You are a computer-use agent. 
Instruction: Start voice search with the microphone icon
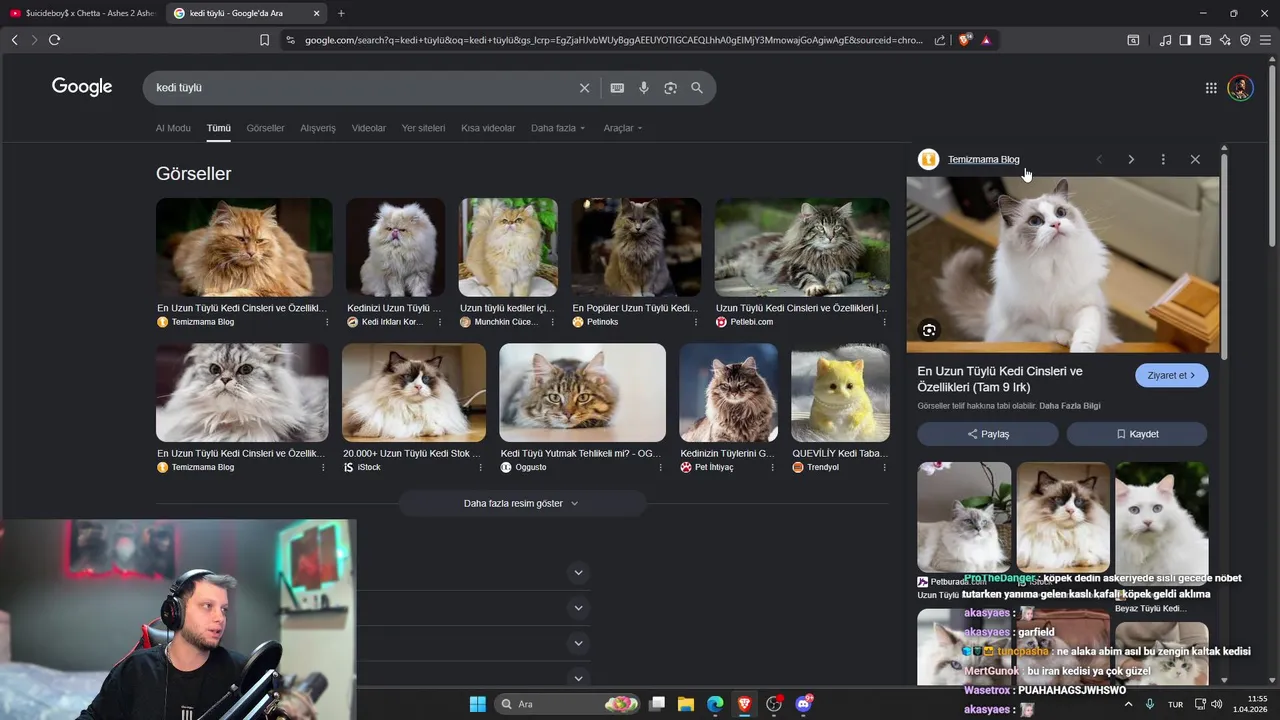644,88
